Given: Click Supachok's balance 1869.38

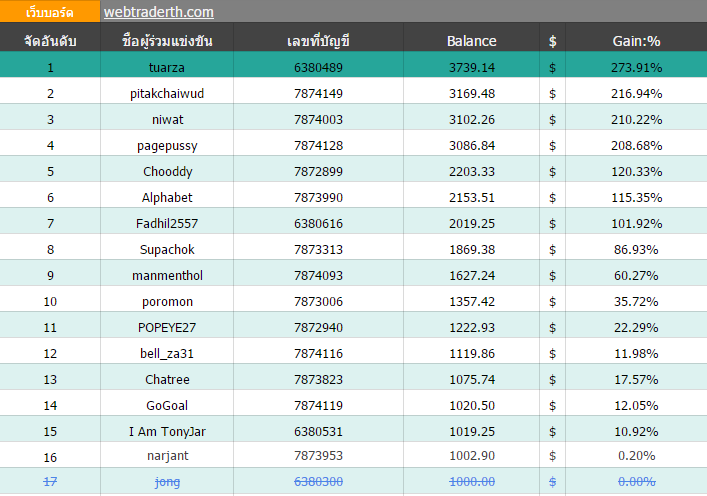Looking at the screenshot, I should point(472,249).
